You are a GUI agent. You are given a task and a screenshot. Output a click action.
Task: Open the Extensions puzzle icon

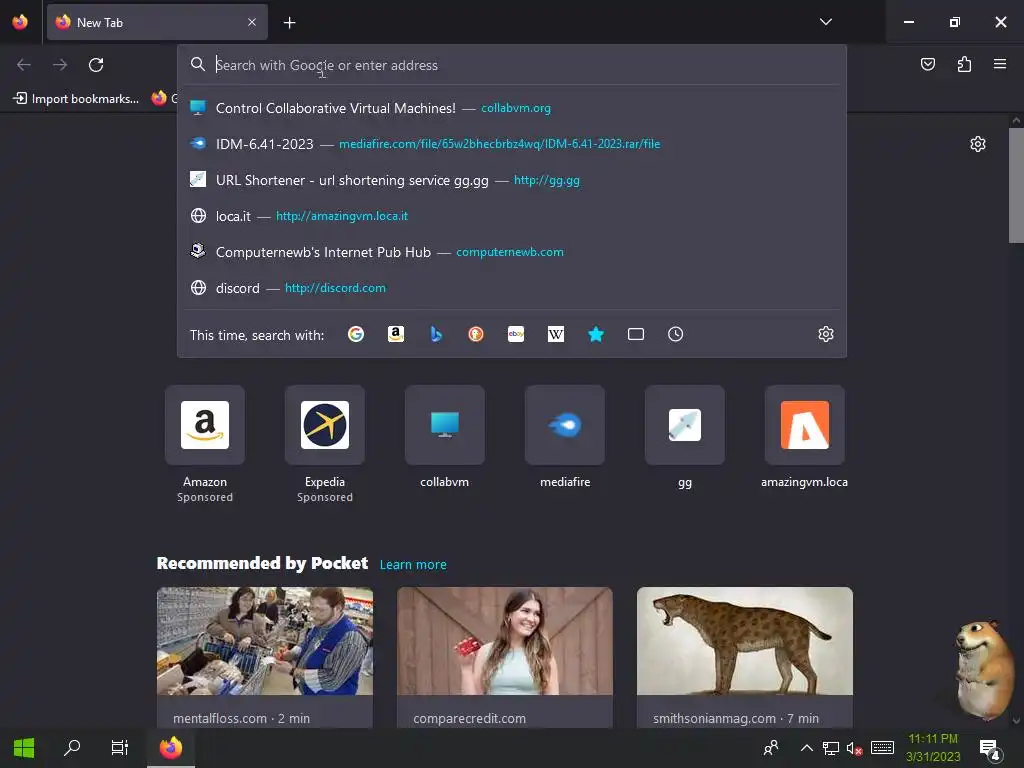(964, 64)
